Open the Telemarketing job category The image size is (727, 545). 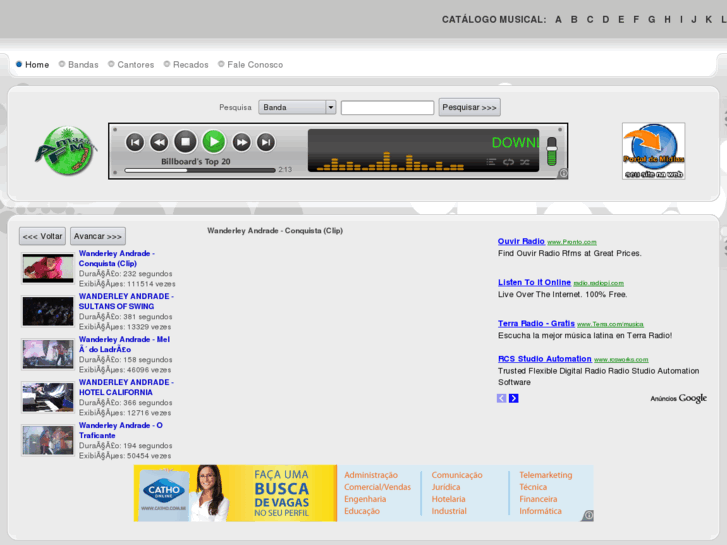(x=546, y=475)
